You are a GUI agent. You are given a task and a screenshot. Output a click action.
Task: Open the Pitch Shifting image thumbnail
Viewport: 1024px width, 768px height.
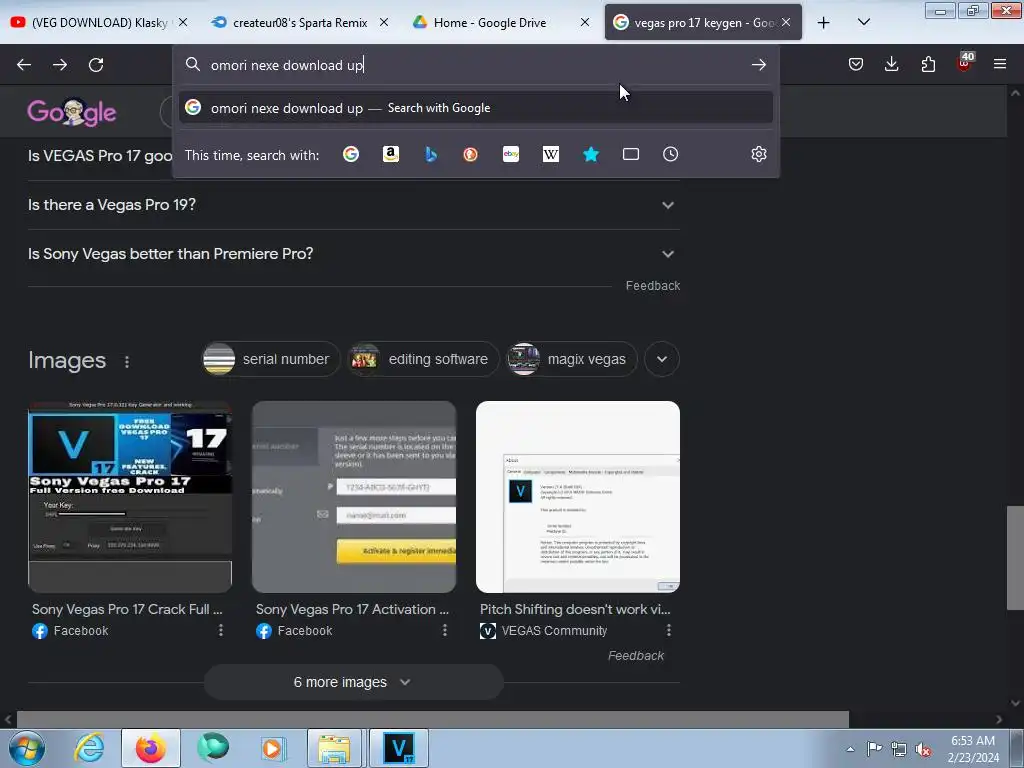(577, 496)
